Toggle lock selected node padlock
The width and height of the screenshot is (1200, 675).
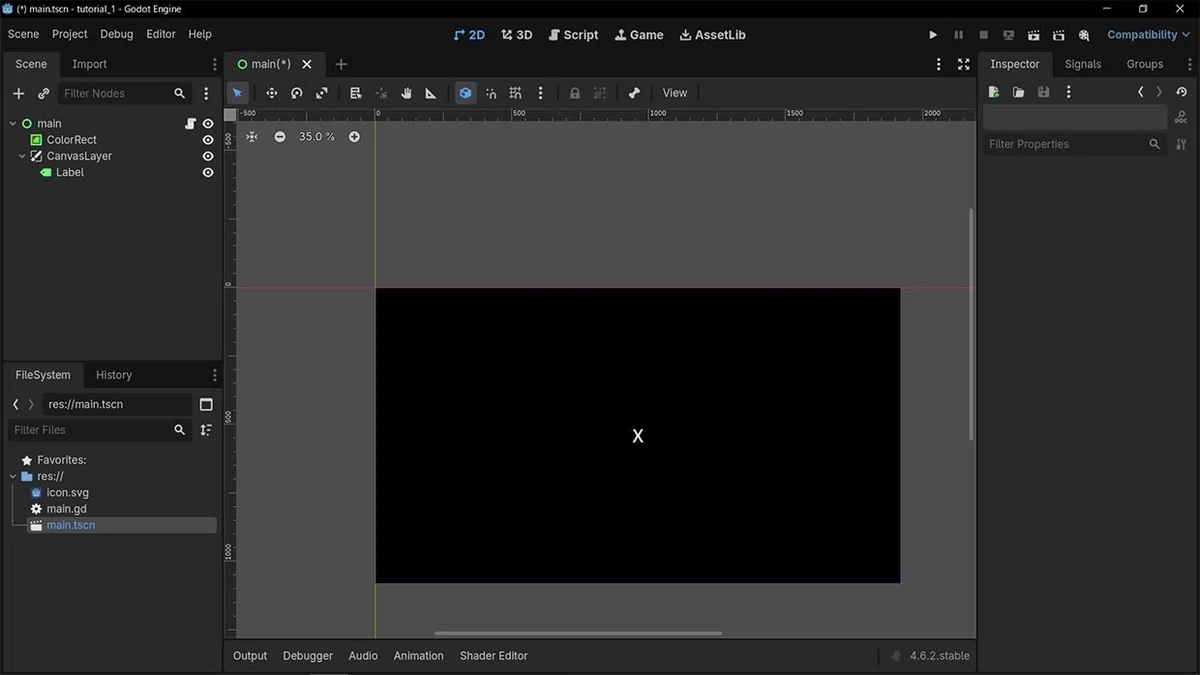[x=575, y=93]
